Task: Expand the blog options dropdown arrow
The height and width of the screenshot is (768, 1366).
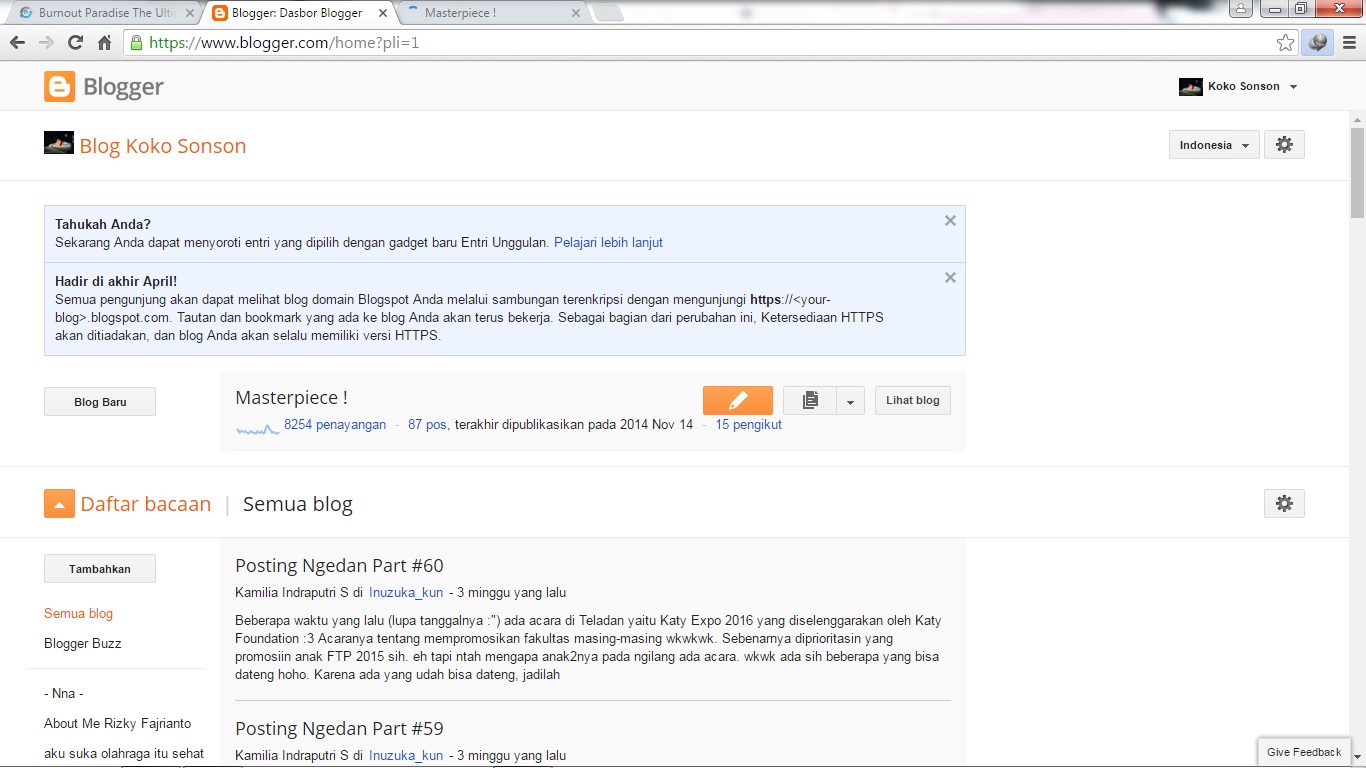Action: click(850, 400)
